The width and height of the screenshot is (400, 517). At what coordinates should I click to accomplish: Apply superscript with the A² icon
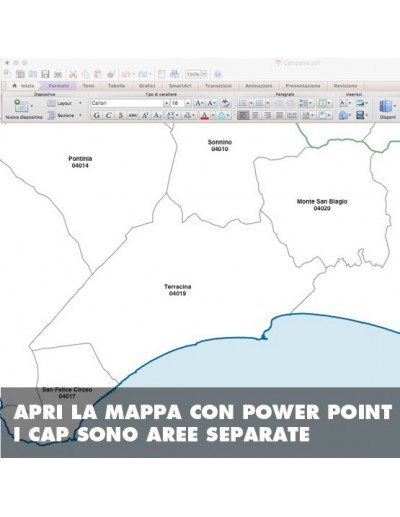(x=145, y=115)
